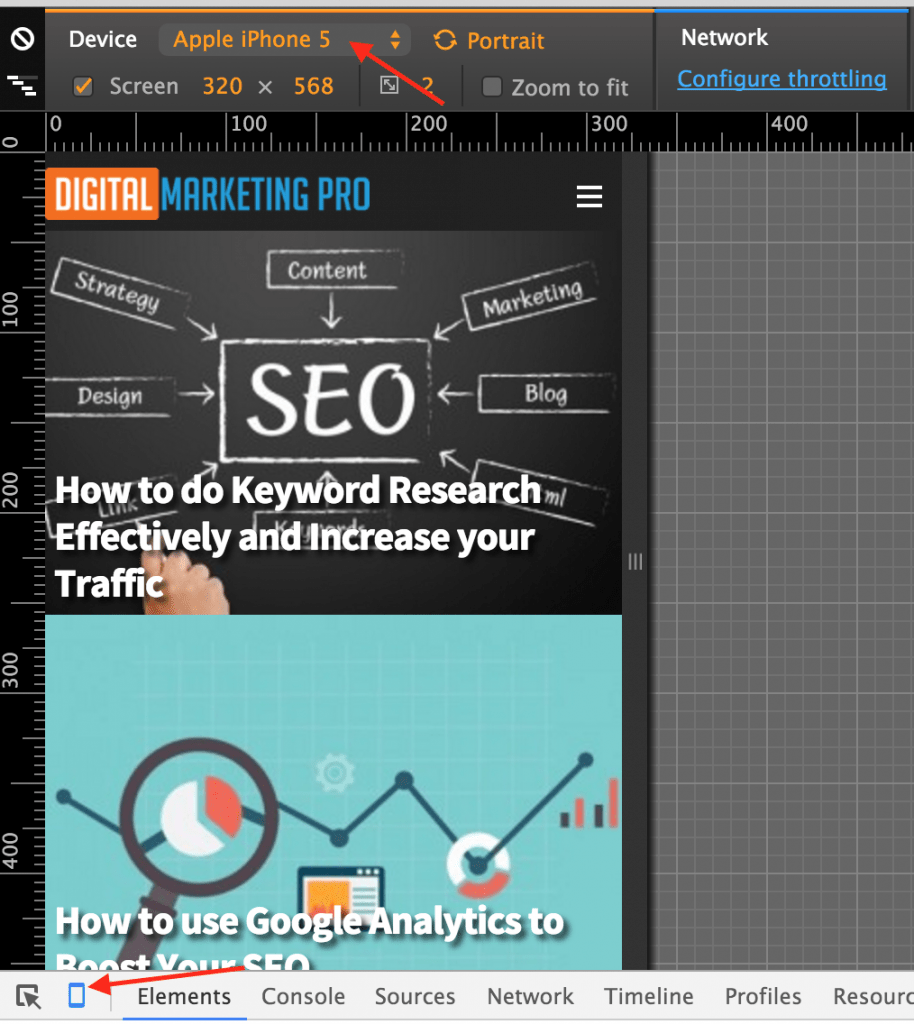
Task: Open the Apple iPhone 5 device dropdown
Action: click(x=285, y=40)
